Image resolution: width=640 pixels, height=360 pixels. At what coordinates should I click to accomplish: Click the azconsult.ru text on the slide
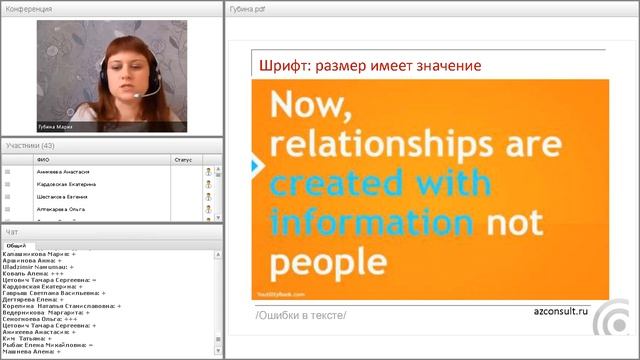click(561, 311)
